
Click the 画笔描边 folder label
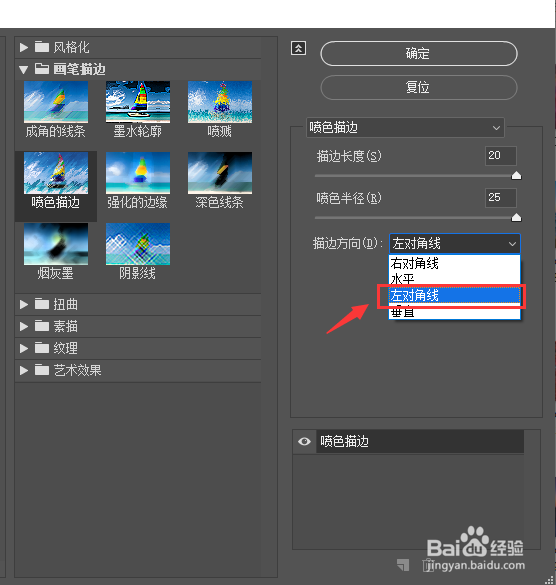[79, 69]
